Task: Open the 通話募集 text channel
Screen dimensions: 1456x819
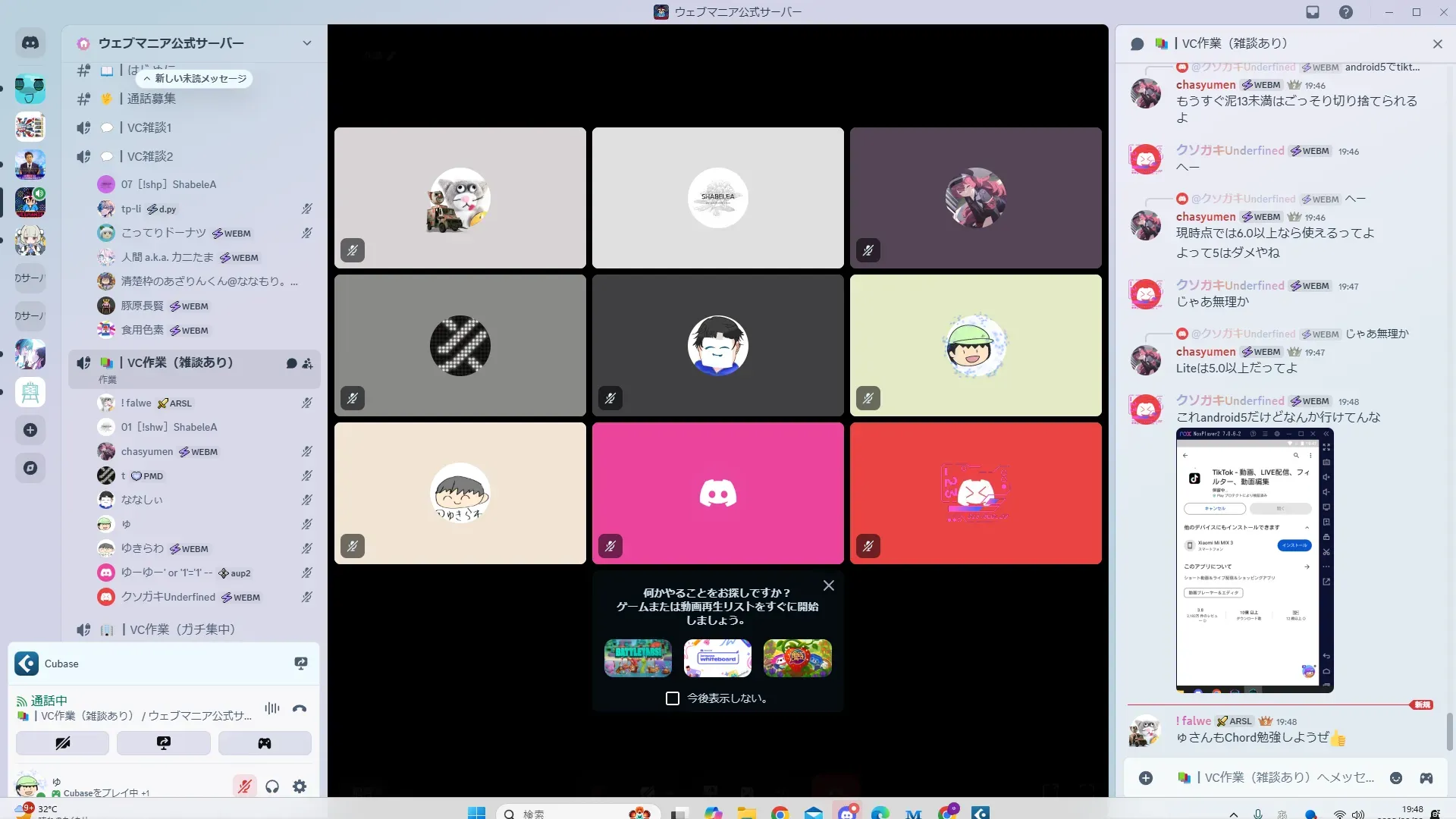Action: [151, 99]
